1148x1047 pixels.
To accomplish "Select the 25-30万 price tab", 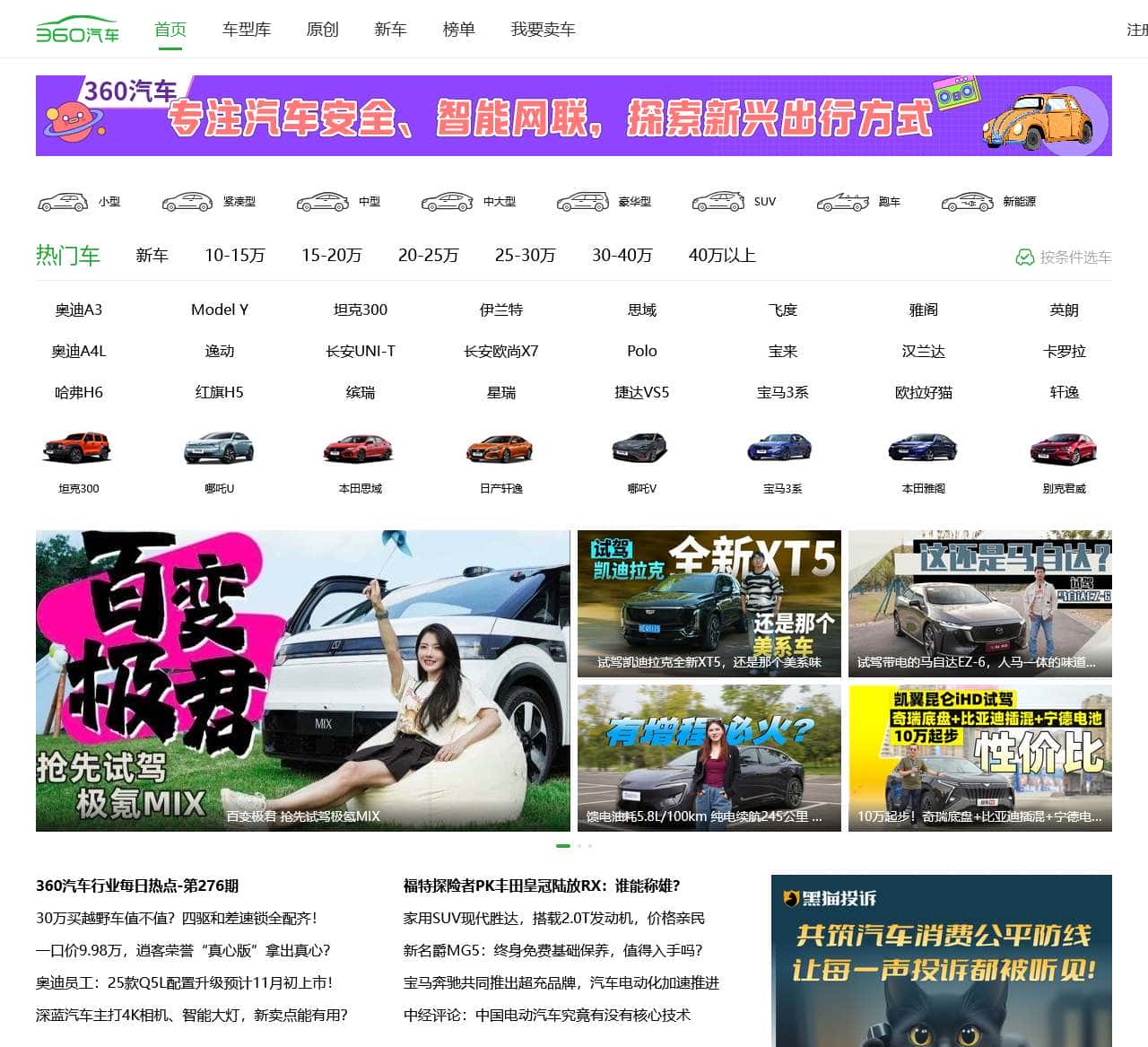I will coord(526,256).
